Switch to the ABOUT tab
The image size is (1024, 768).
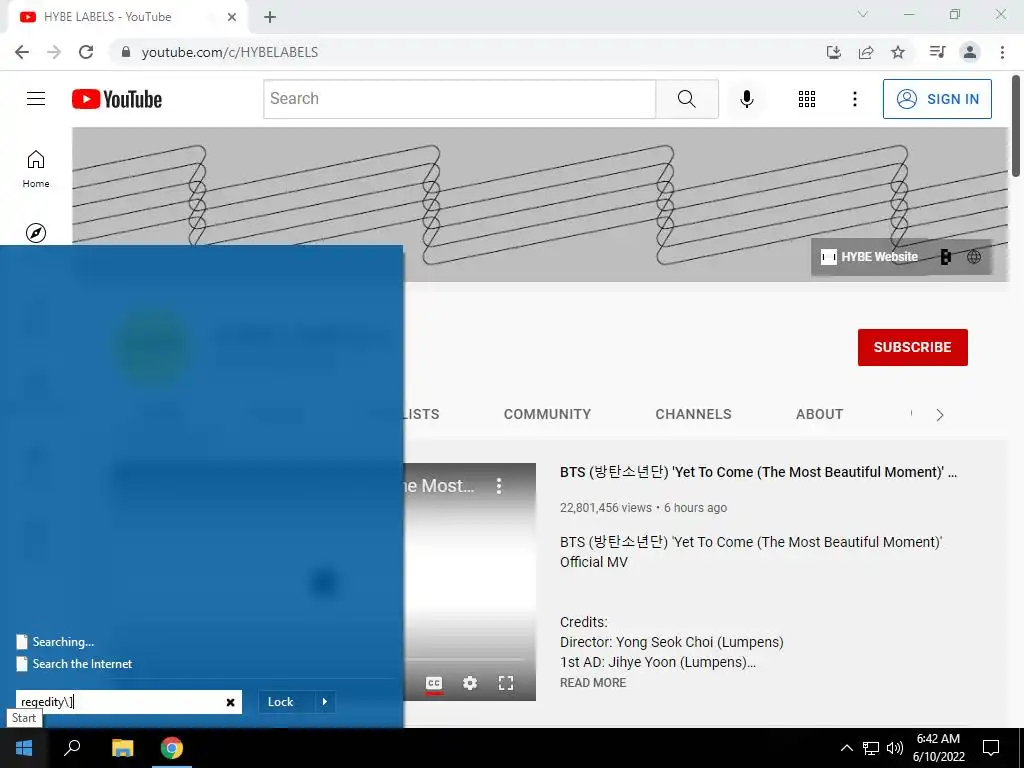(x=819, y=414)
